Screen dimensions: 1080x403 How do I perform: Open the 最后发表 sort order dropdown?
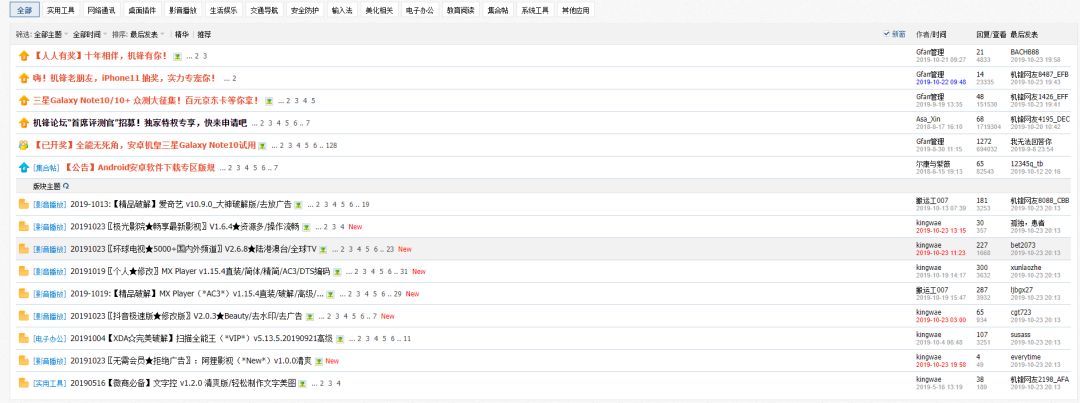[x=147, y=34]
